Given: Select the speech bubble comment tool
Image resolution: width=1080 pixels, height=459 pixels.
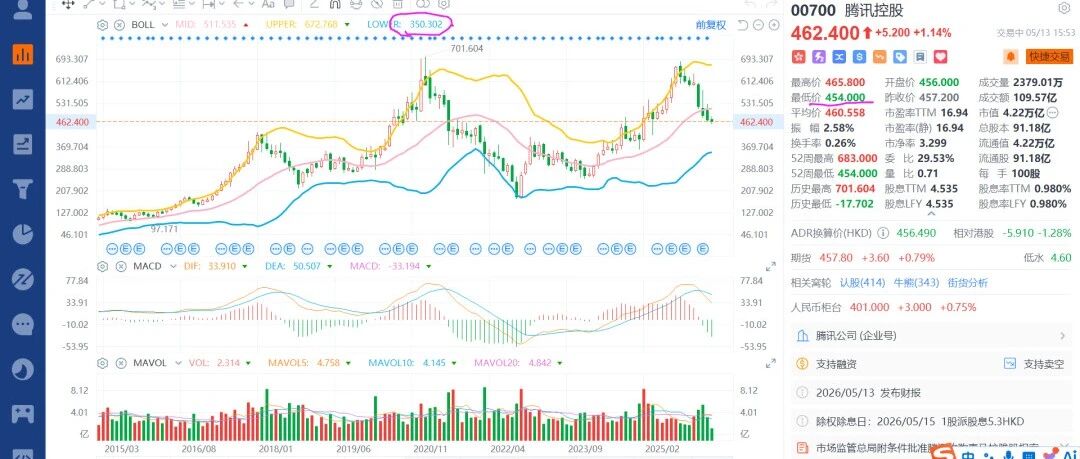Looking at the screenshot, I should [291, 4].
